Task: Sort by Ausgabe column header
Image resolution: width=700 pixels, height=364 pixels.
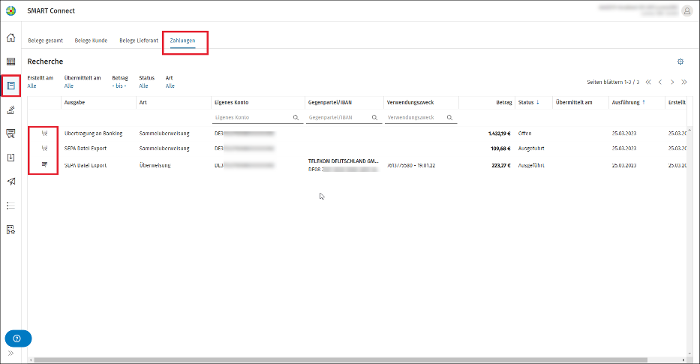Action: coord(75,102)
